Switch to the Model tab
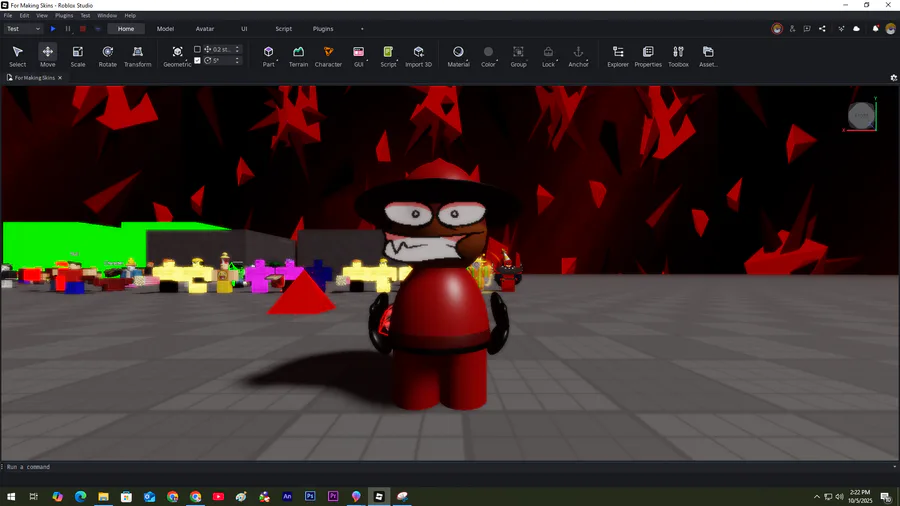Image resolution: width=900 pixels, height=506 pixels. pyautogui.click(x=165, y=29)
